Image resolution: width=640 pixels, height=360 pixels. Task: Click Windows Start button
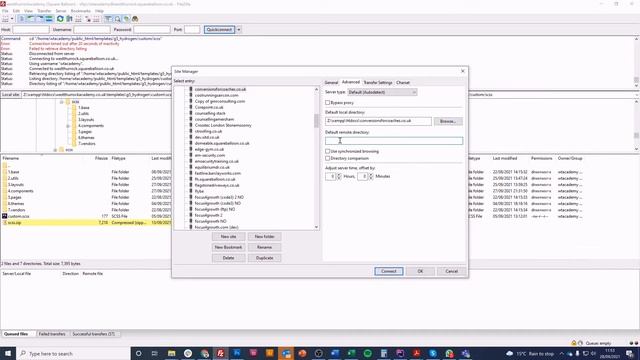[8, 353]
